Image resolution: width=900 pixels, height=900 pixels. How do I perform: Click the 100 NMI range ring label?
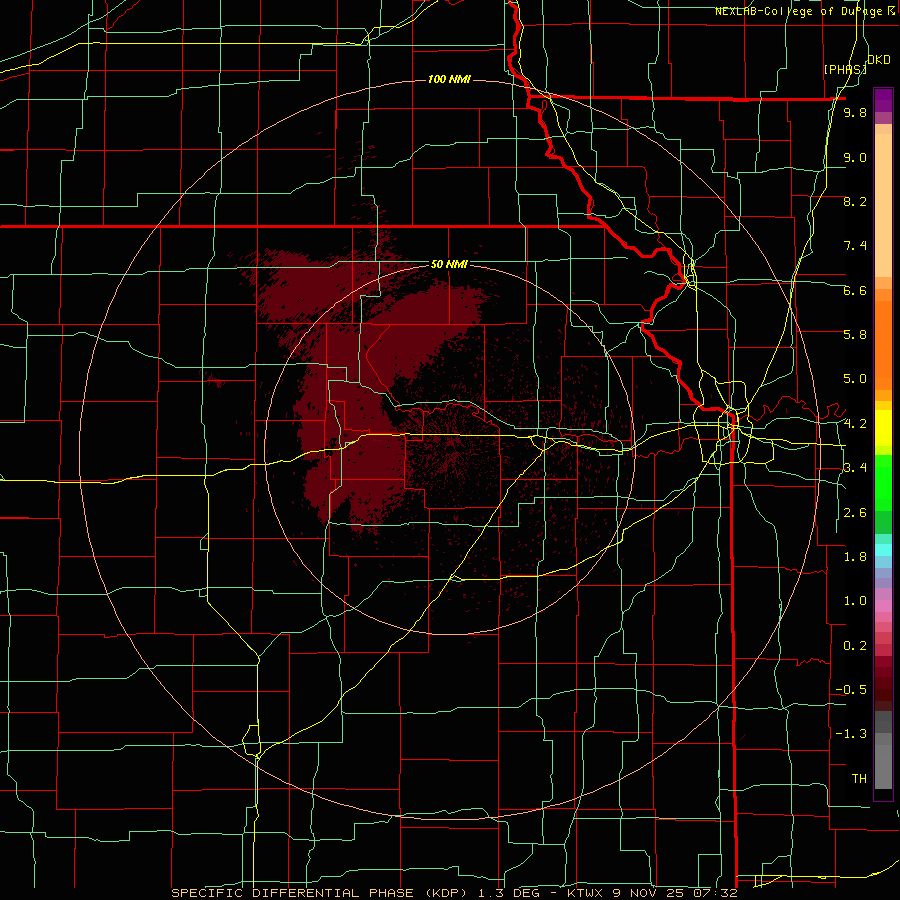point(449,79)
